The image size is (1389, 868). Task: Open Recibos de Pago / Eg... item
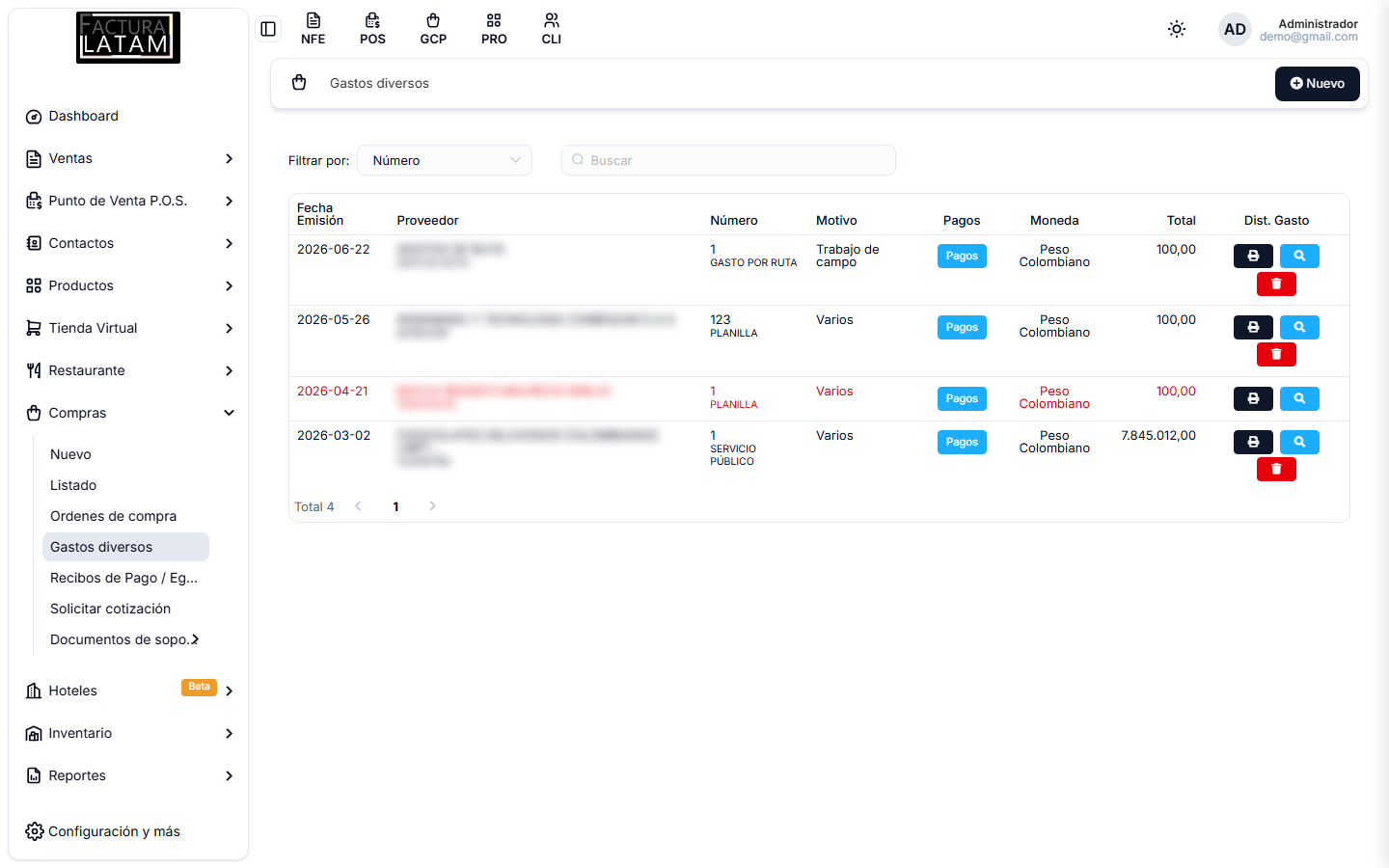click(123, 578)
